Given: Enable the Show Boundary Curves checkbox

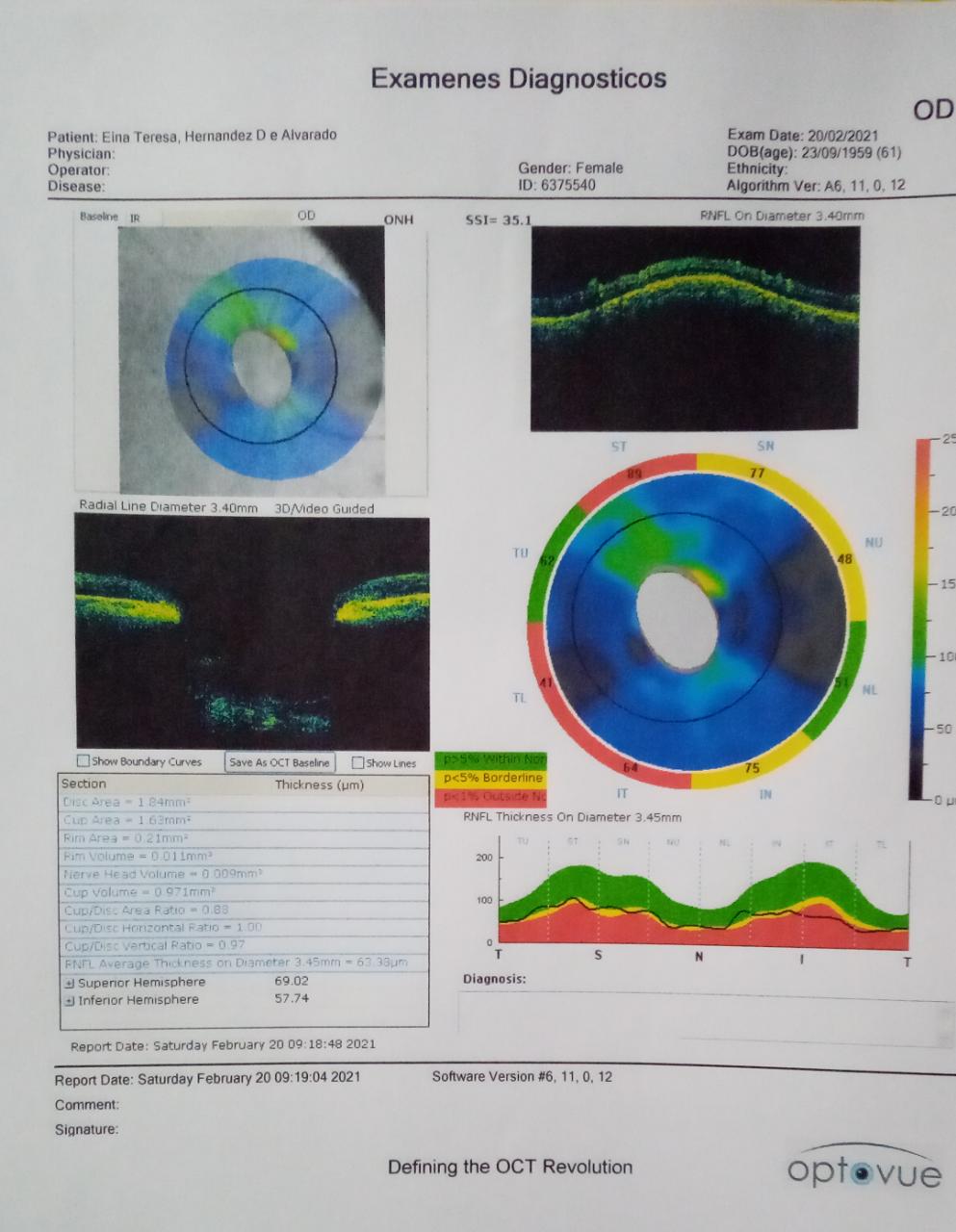Looking at the screenshot, I should point(84,761).
